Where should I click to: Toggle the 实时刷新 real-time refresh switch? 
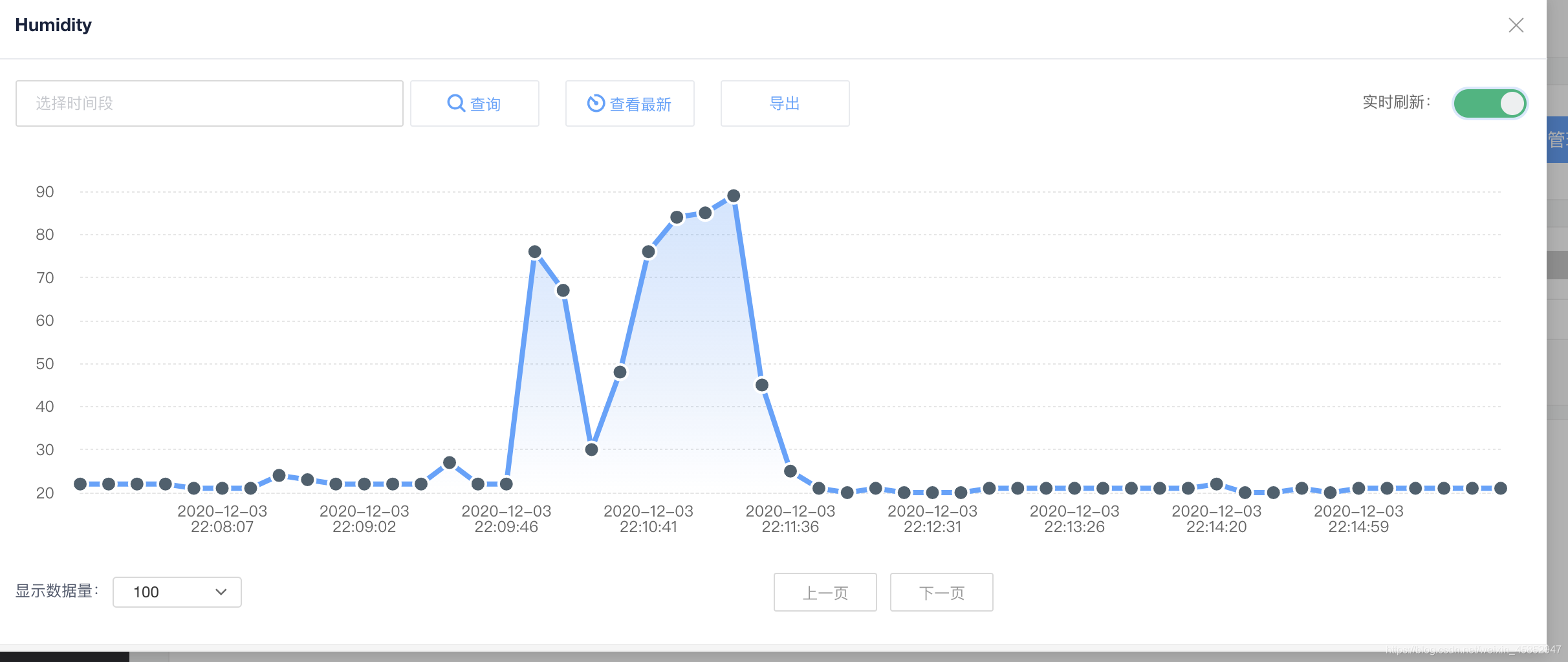click(1490, 103)
